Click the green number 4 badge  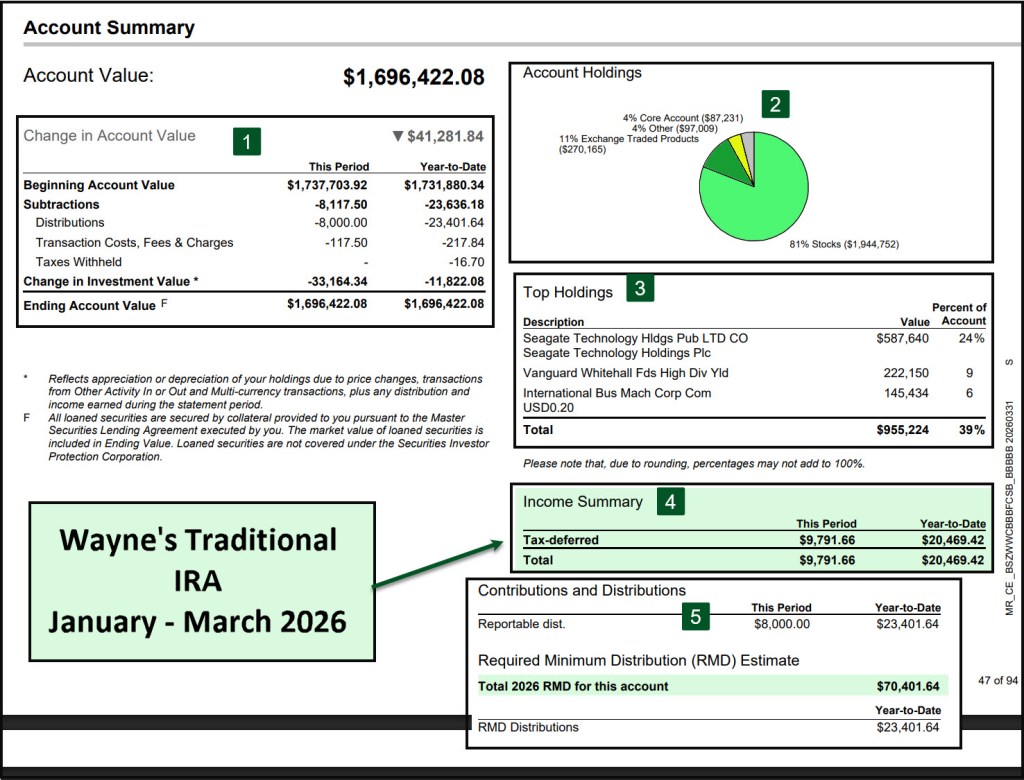pos(671,502)
